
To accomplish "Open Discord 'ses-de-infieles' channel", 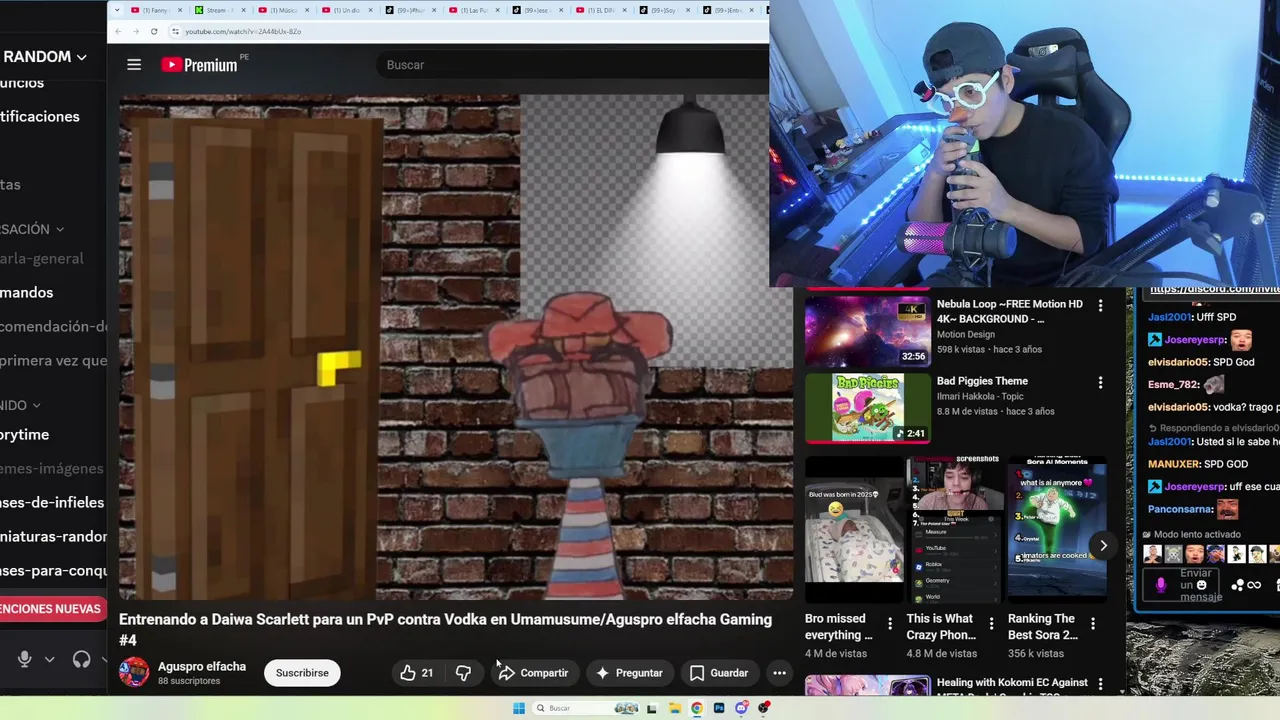I will tap(53, 502).
